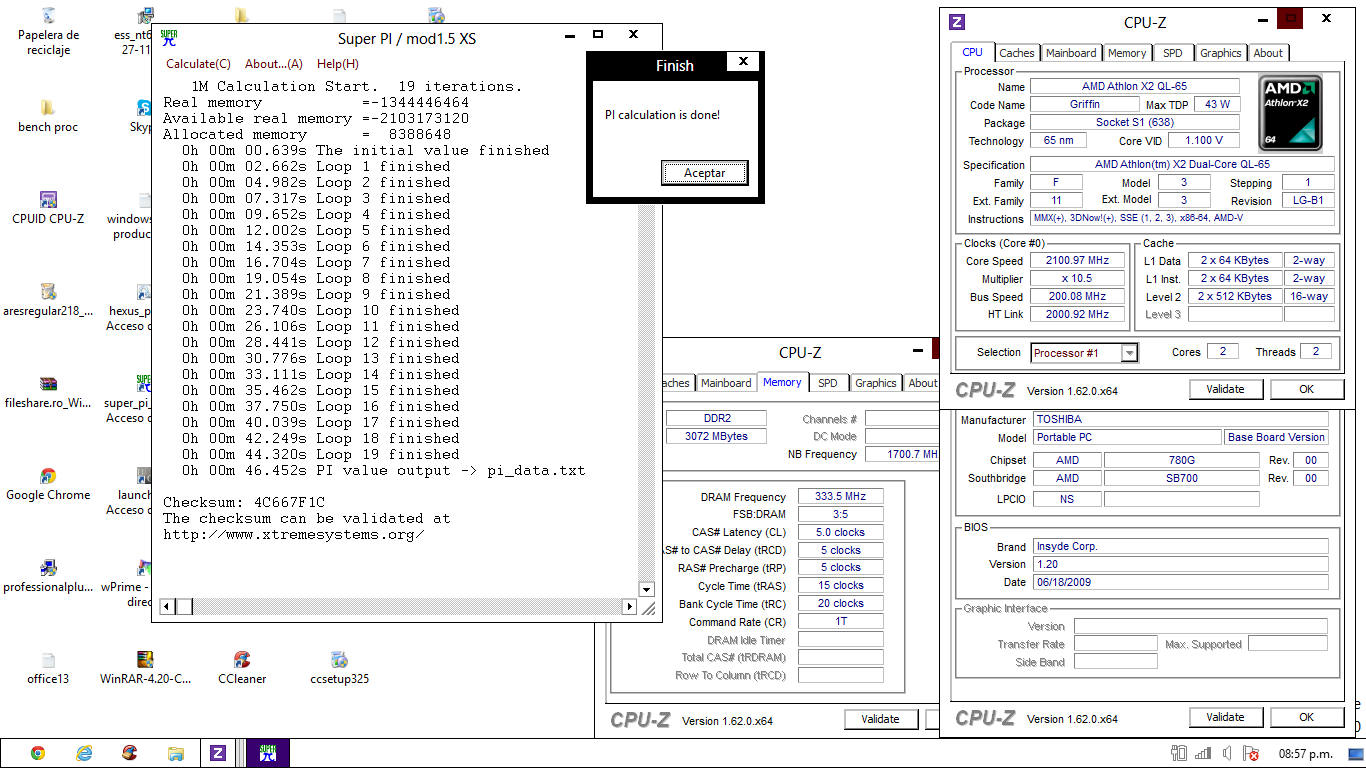1366x768 pixels.
Task: Click the volume icon in system tray
Action: 1228,753
